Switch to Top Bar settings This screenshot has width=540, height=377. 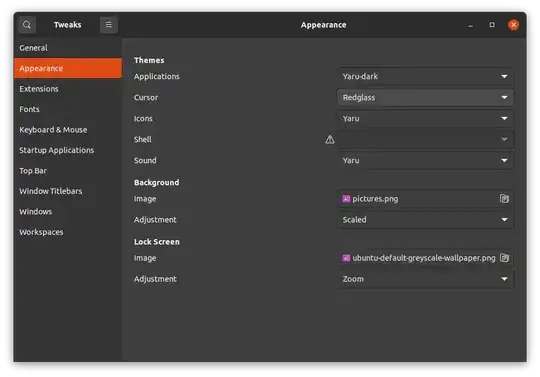[x=68, y=171]
